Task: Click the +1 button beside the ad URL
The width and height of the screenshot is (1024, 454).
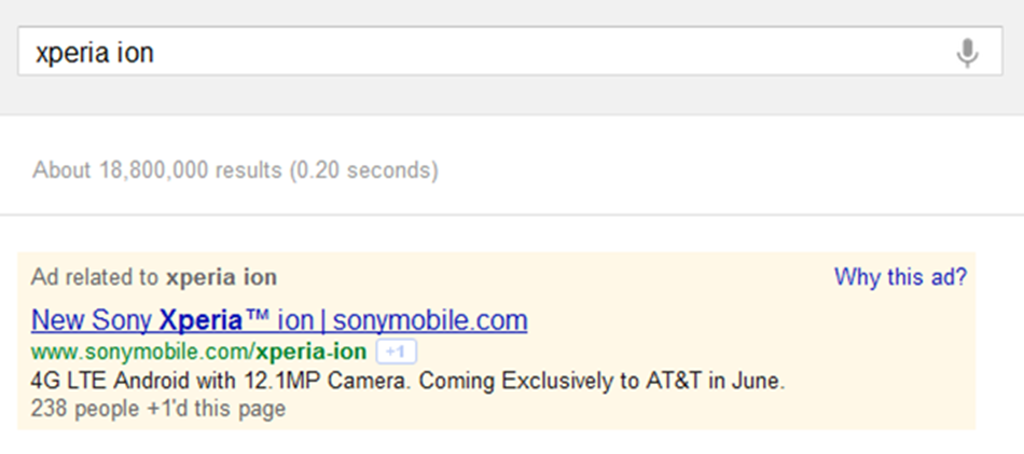Action: 396,352
